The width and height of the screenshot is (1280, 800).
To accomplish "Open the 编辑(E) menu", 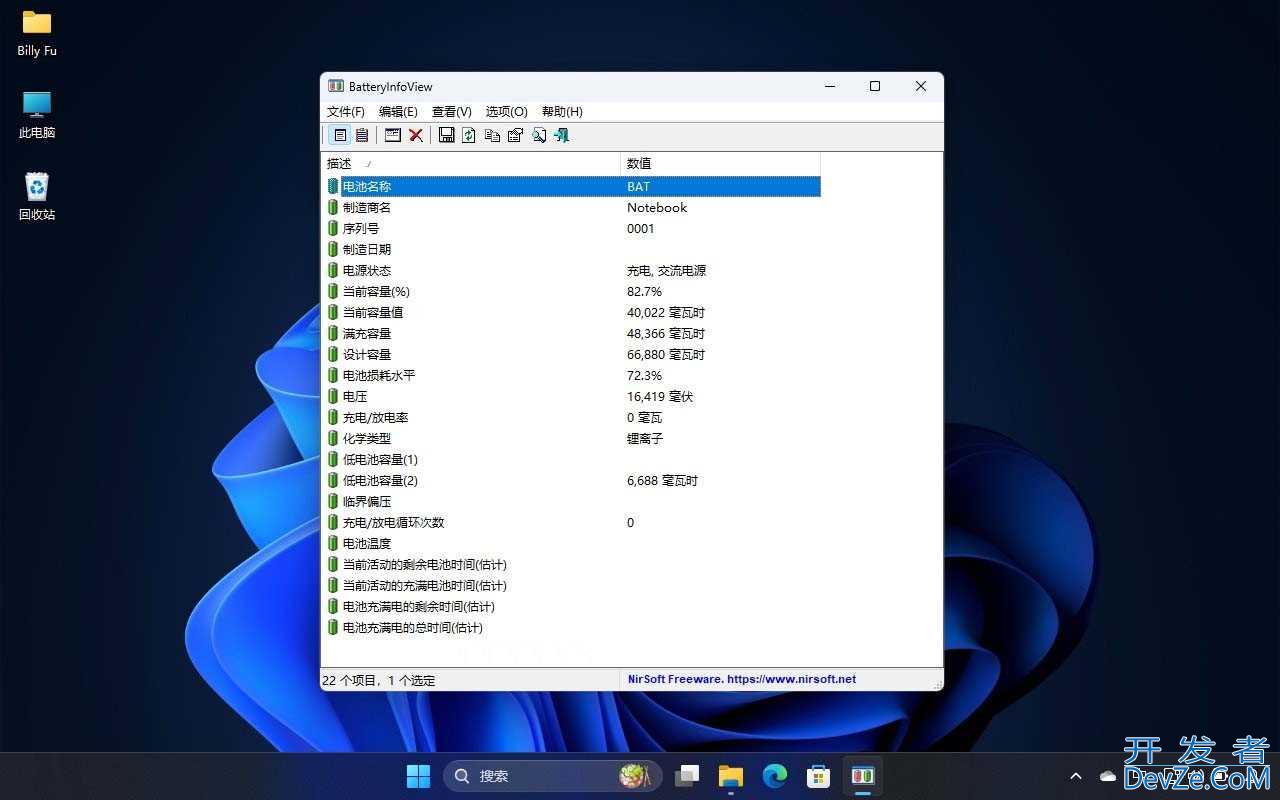I will (x=398, y=112).
